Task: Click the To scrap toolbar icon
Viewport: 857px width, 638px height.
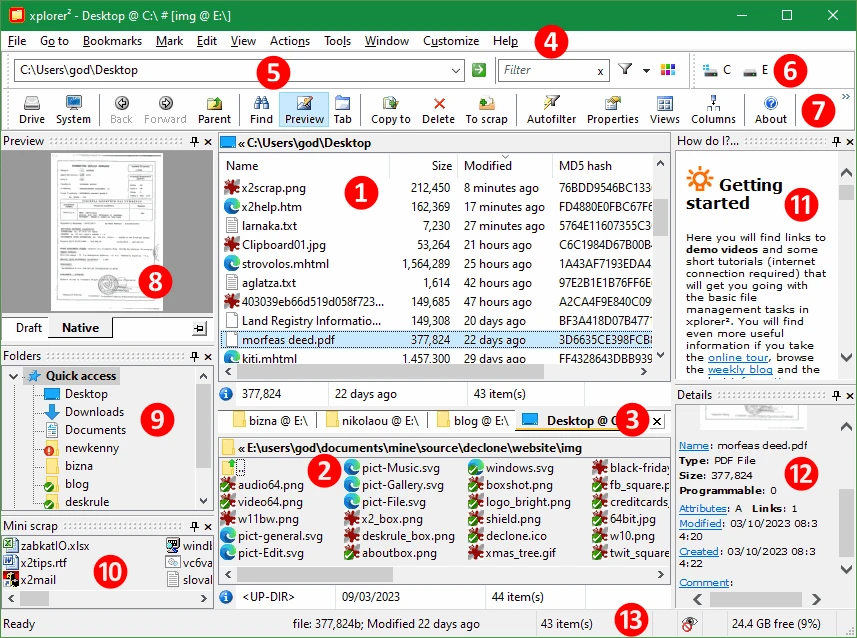Action: pyautogui.click(x=486, y=109)
